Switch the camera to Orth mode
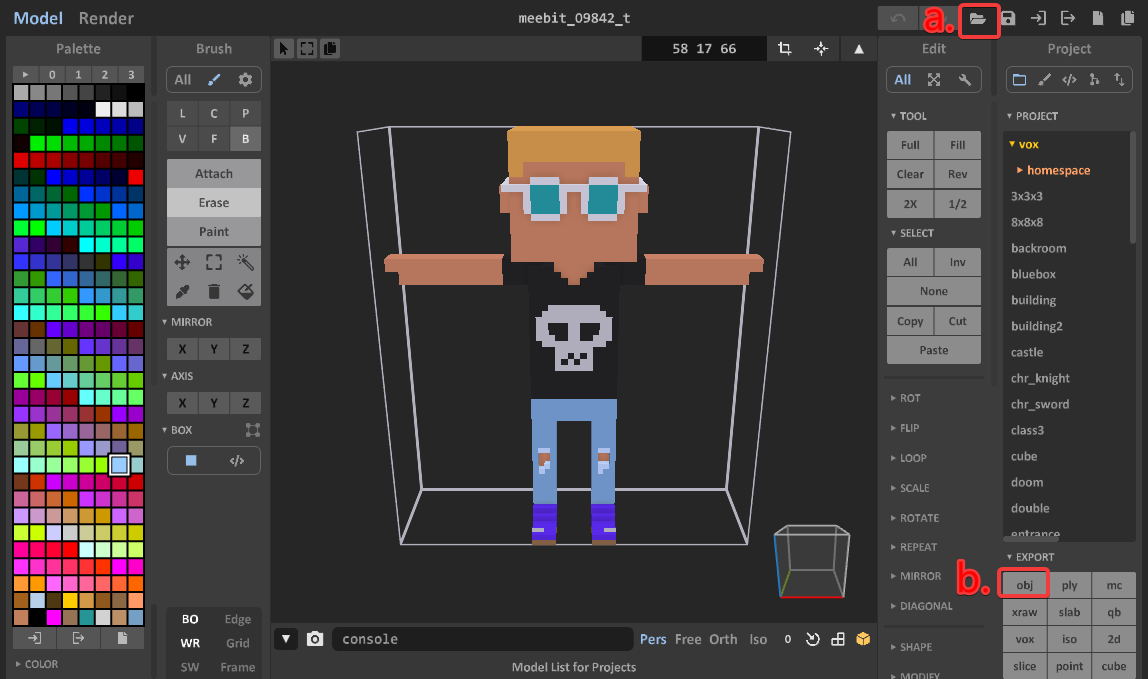 click(x=723, y=639)
